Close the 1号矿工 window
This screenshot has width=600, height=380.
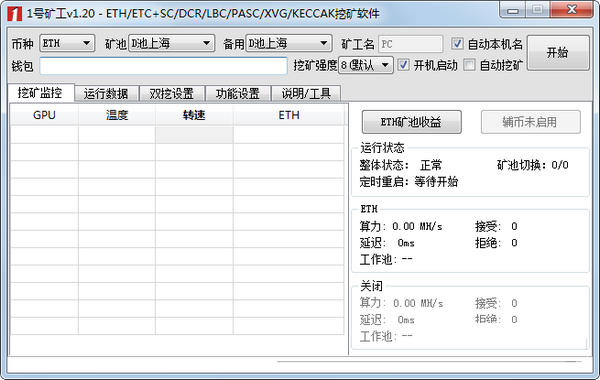click(x=572, y=10)
